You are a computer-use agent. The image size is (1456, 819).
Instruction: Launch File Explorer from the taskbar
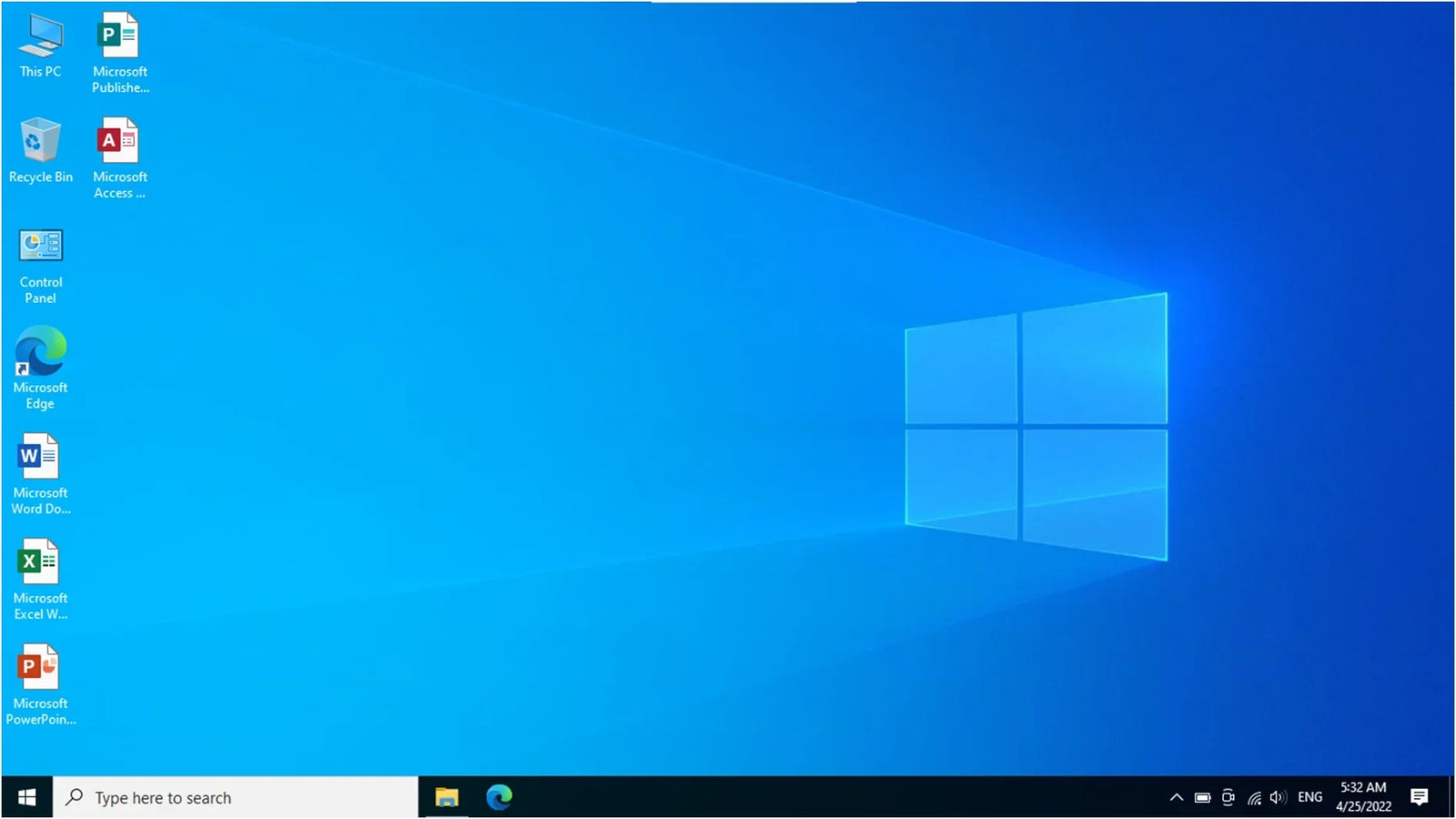(447, 798)
